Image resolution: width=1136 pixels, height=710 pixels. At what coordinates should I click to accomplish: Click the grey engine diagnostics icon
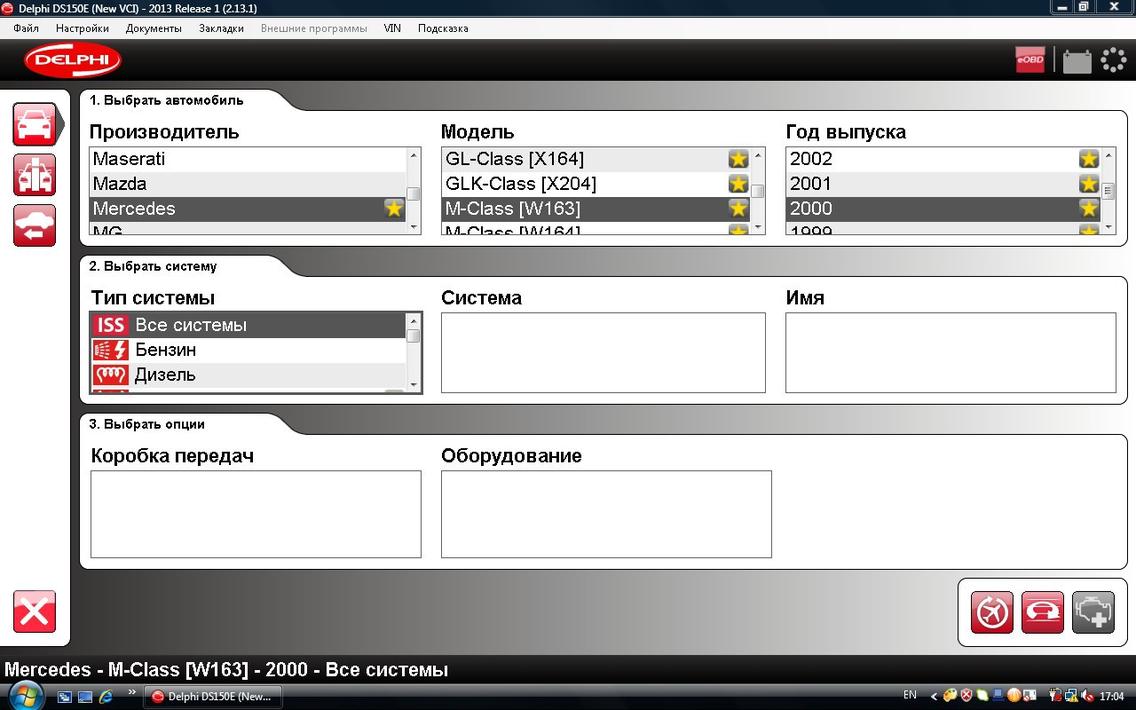1093,613
